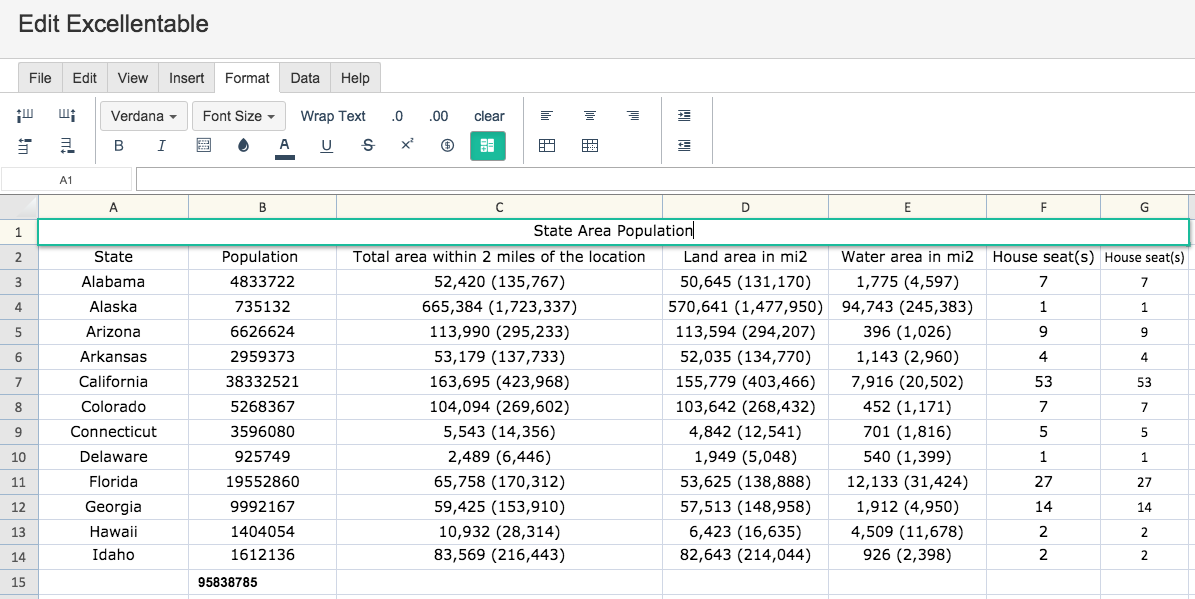The image size is (1195, 599).
Task: Click the highlighted green merge cells button
Action: [x=488, y=146]
